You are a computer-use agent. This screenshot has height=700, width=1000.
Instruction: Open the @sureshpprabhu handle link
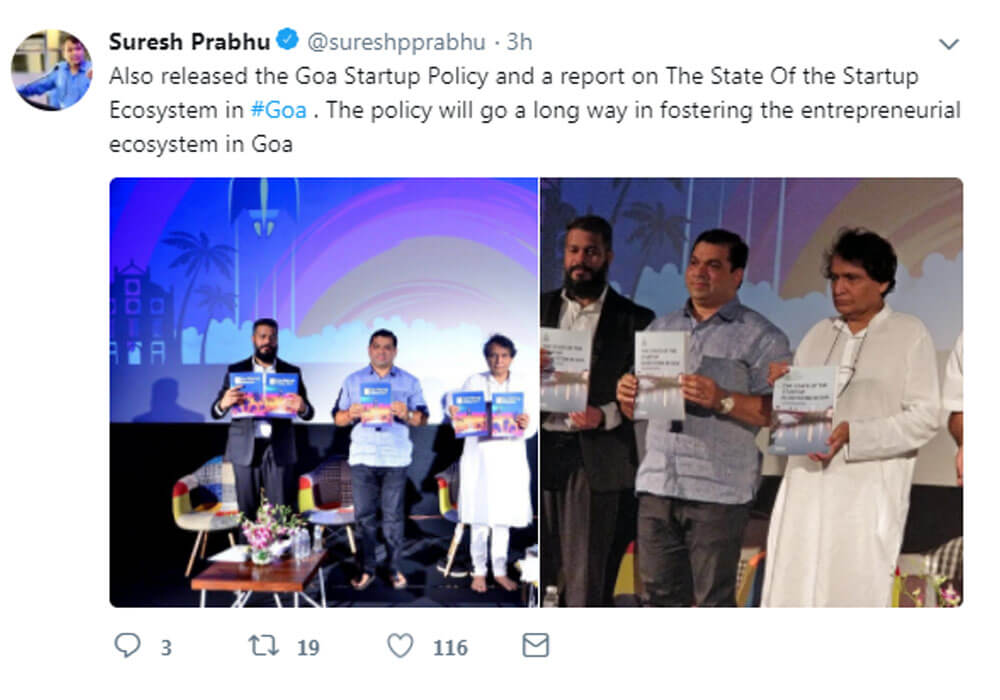tap(396, 42)
